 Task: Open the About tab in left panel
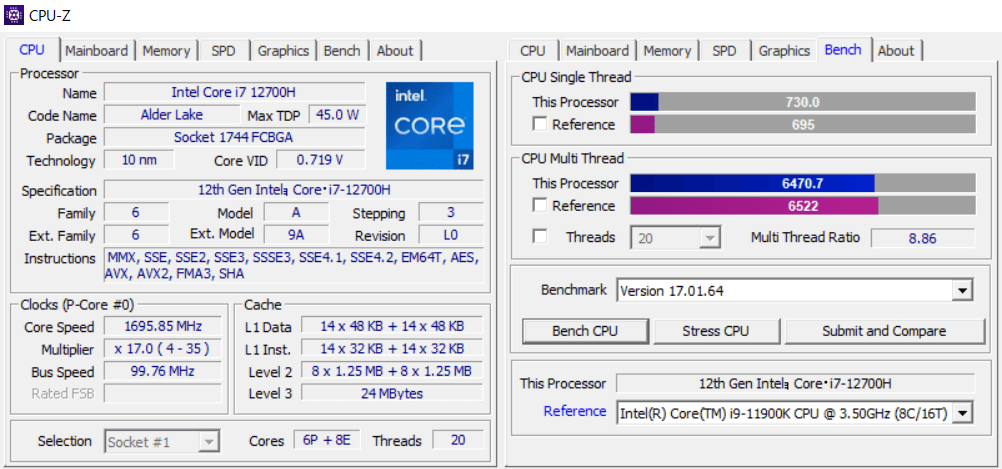pos(395,51)
